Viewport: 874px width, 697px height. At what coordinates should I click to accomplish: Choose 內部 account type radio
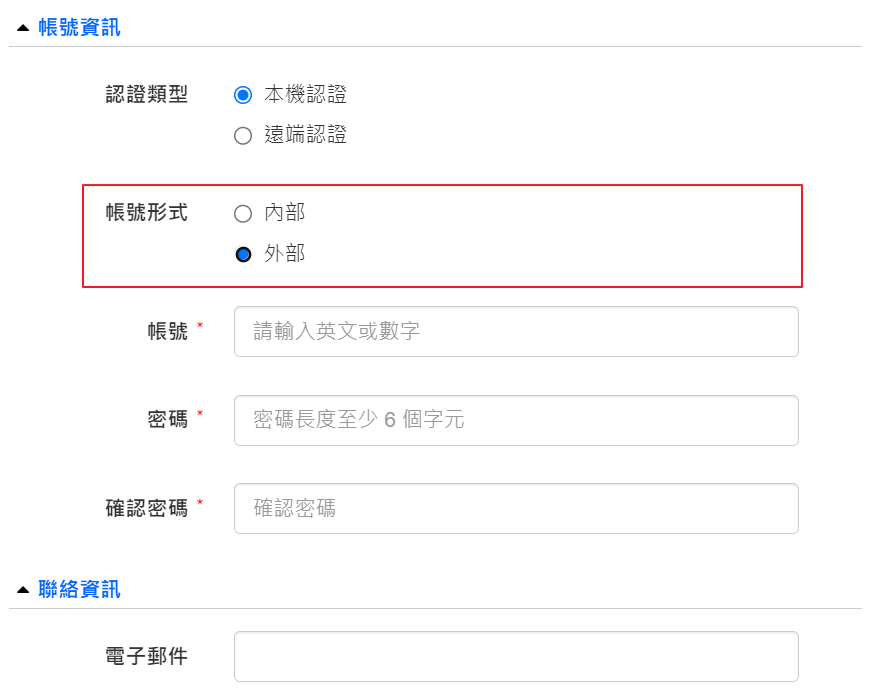243,214
